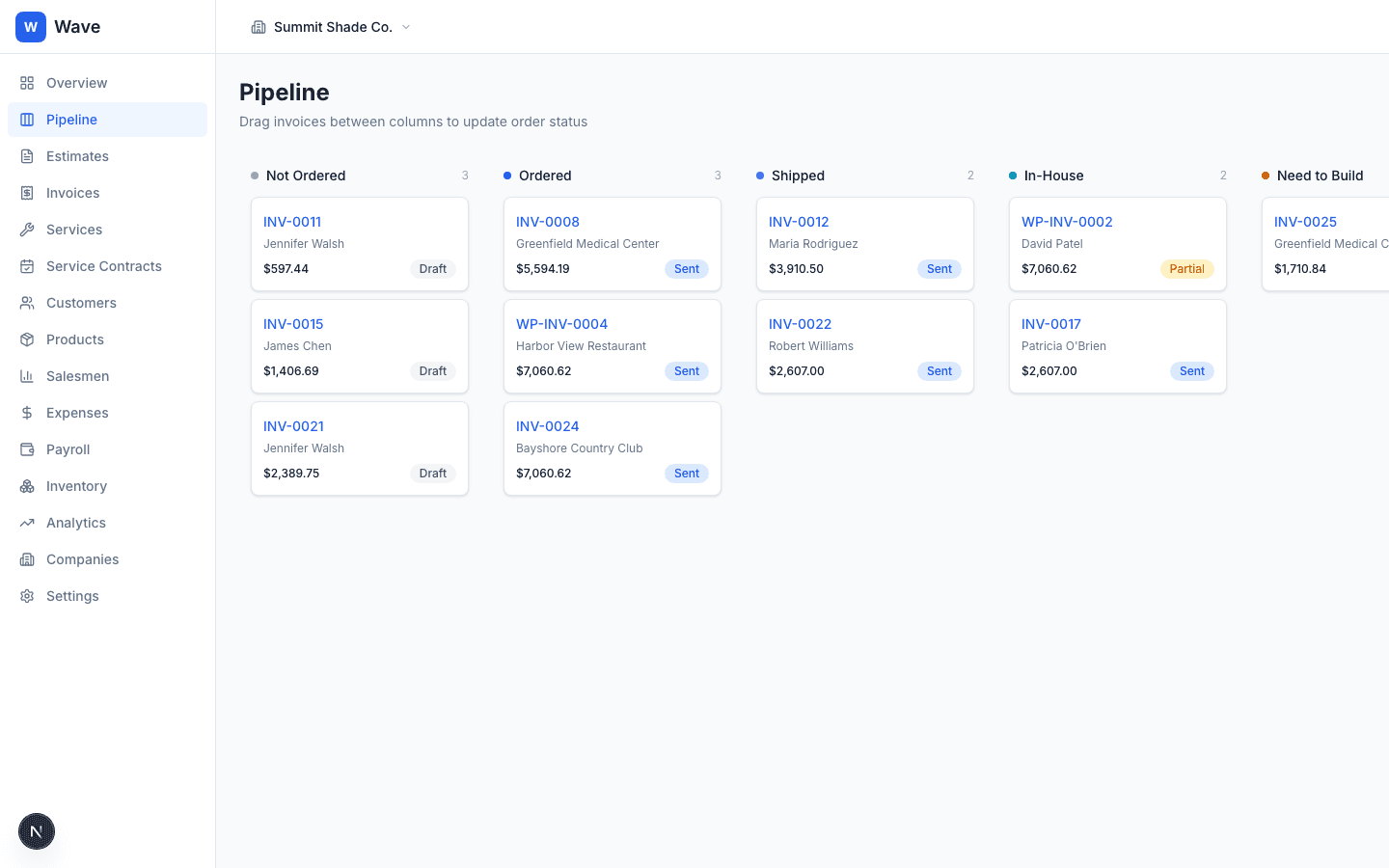Open Services via the wrench icon

[27, 230]
